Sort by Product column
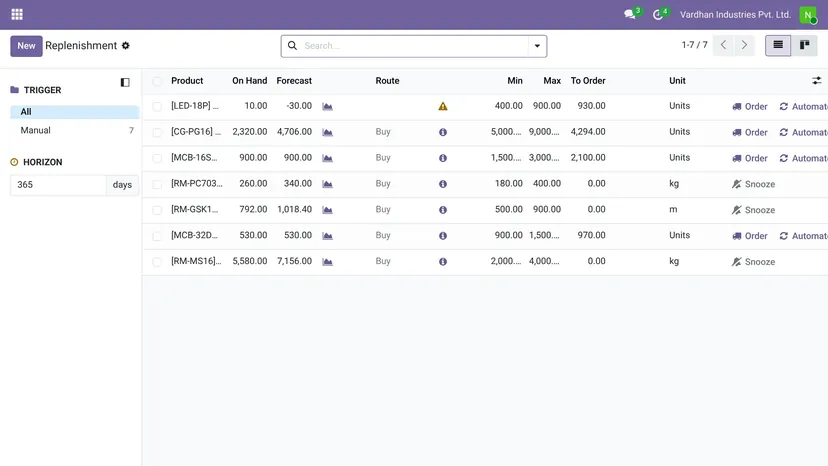The height and width of the screenshot is (466, 828). pos(187,81)
